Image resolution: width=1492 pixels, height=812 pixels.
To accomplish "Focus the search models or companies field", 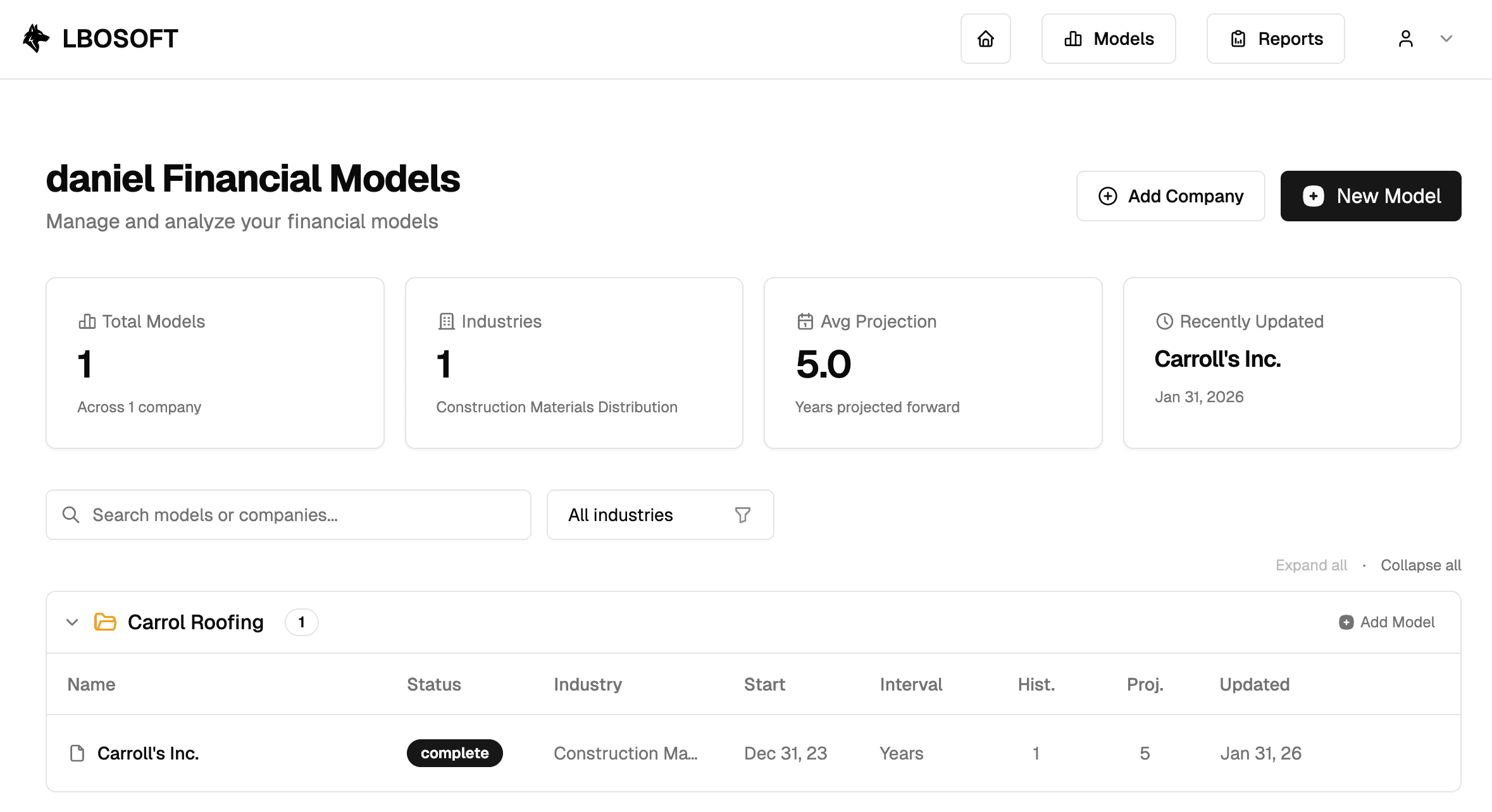I will (304, 515).
